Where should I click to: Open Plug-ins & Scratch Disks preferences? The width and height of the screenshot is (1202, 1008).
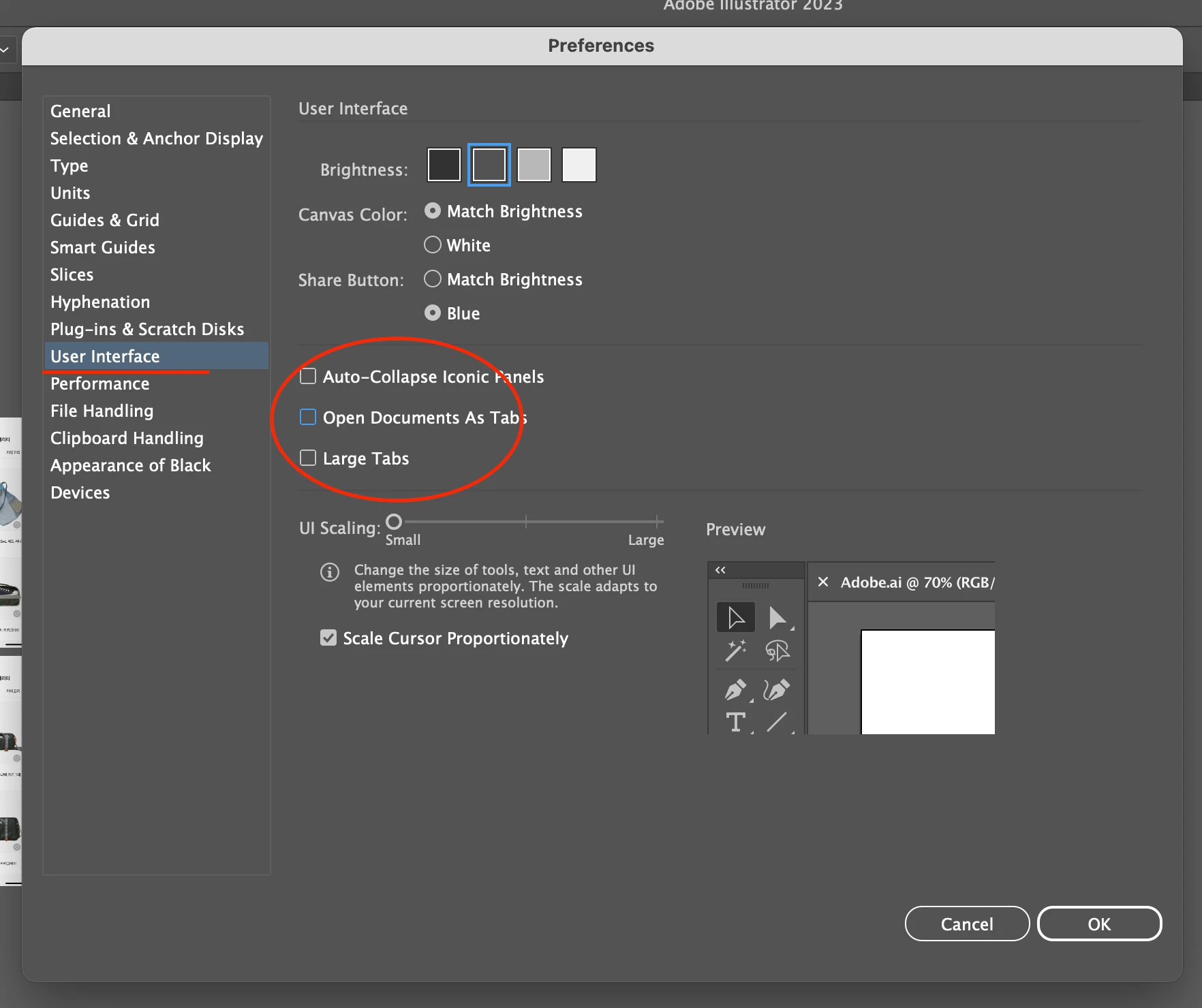156,329
